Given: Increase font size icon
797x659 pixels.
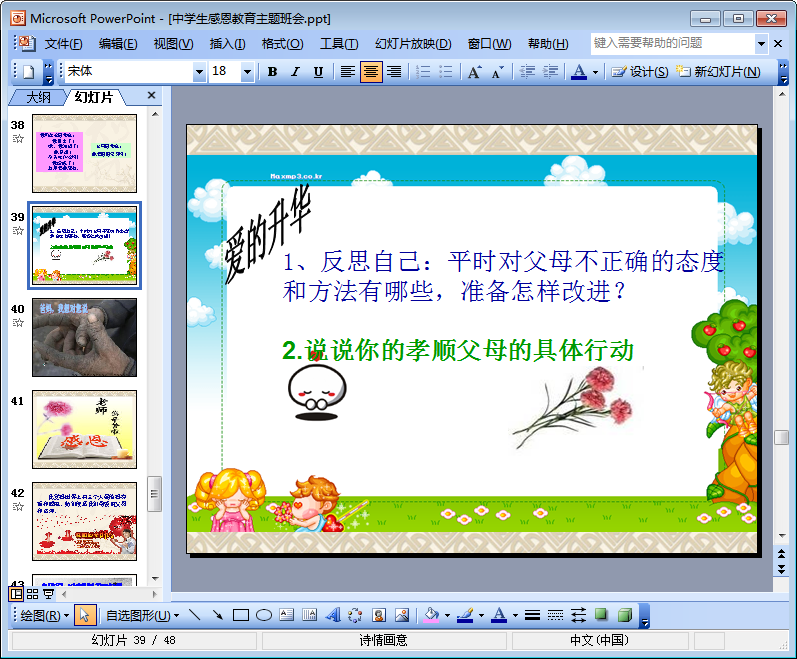Looking at the screenshot, I should pos(475,72).
